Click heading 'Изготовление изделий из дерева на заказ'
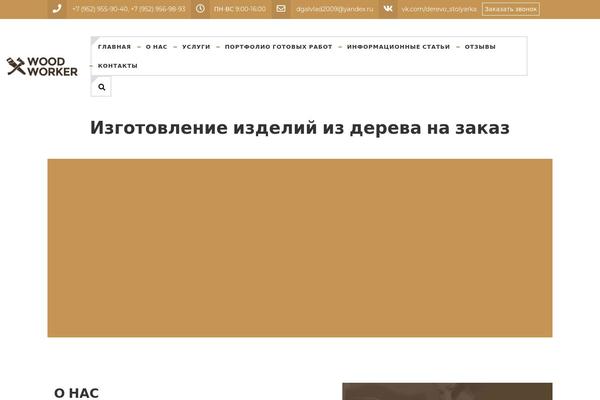Image resolution: width=600 pixels, height=400 pixels. pyautogui.click(x=300, y=128)
